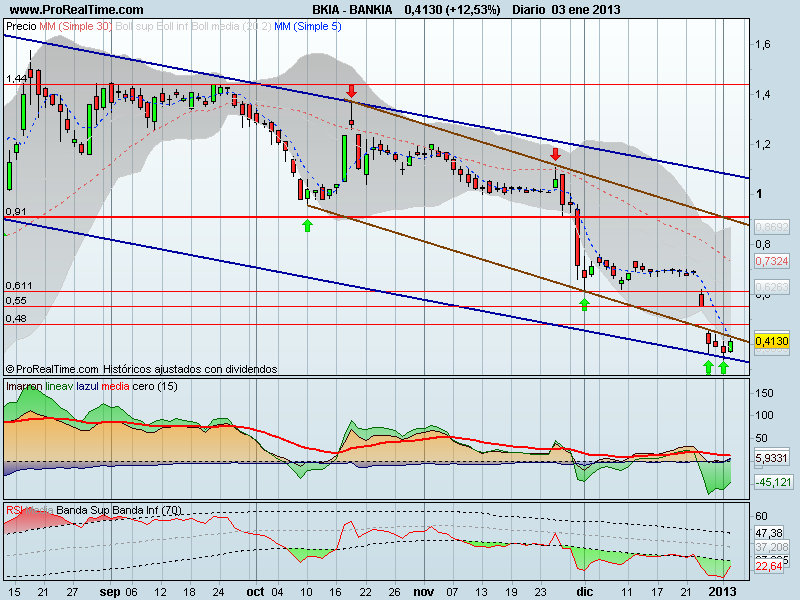Select the 0,611 support level label

19,286
